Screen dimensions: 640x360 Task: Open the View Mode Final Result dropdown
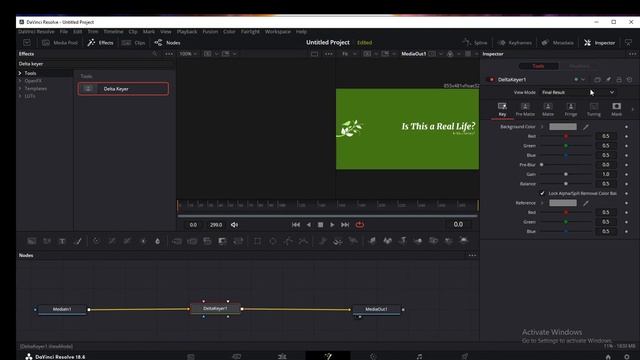point(578,93)
